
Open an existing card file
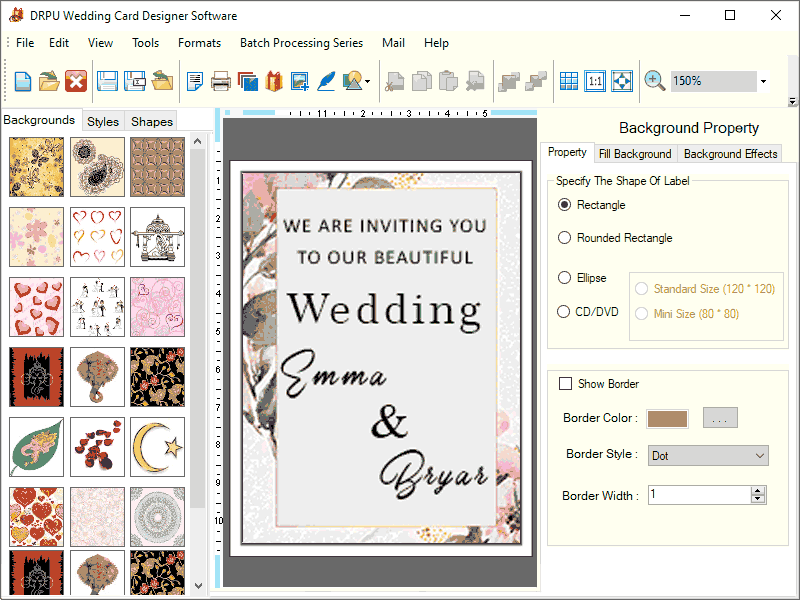pyautogui.click(x=50, y=80)
